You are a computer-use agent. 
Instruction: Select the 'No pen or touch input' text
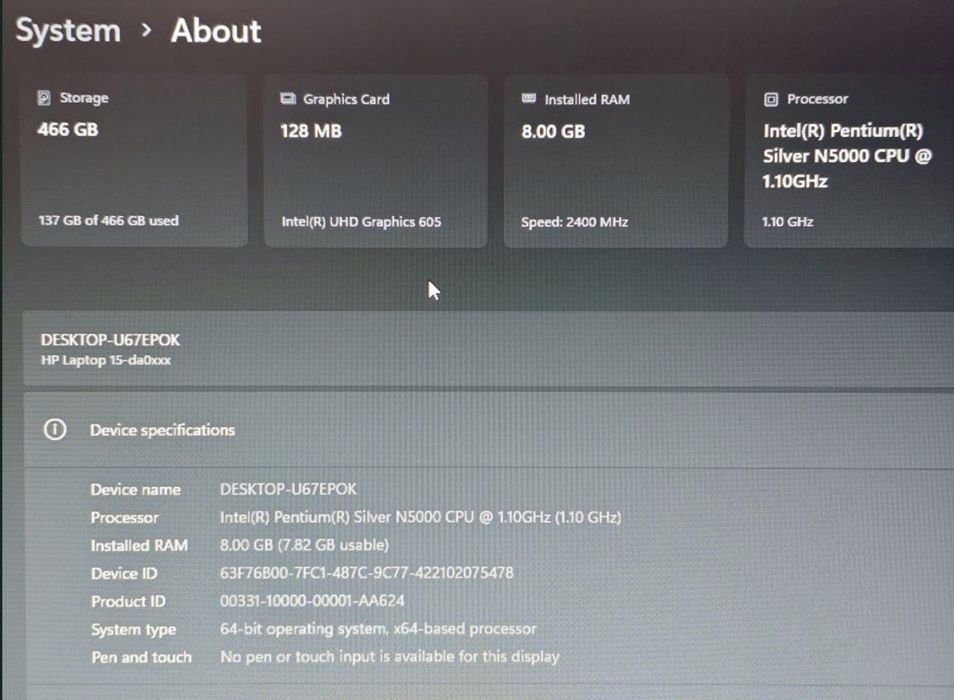(x=389, y=657)
